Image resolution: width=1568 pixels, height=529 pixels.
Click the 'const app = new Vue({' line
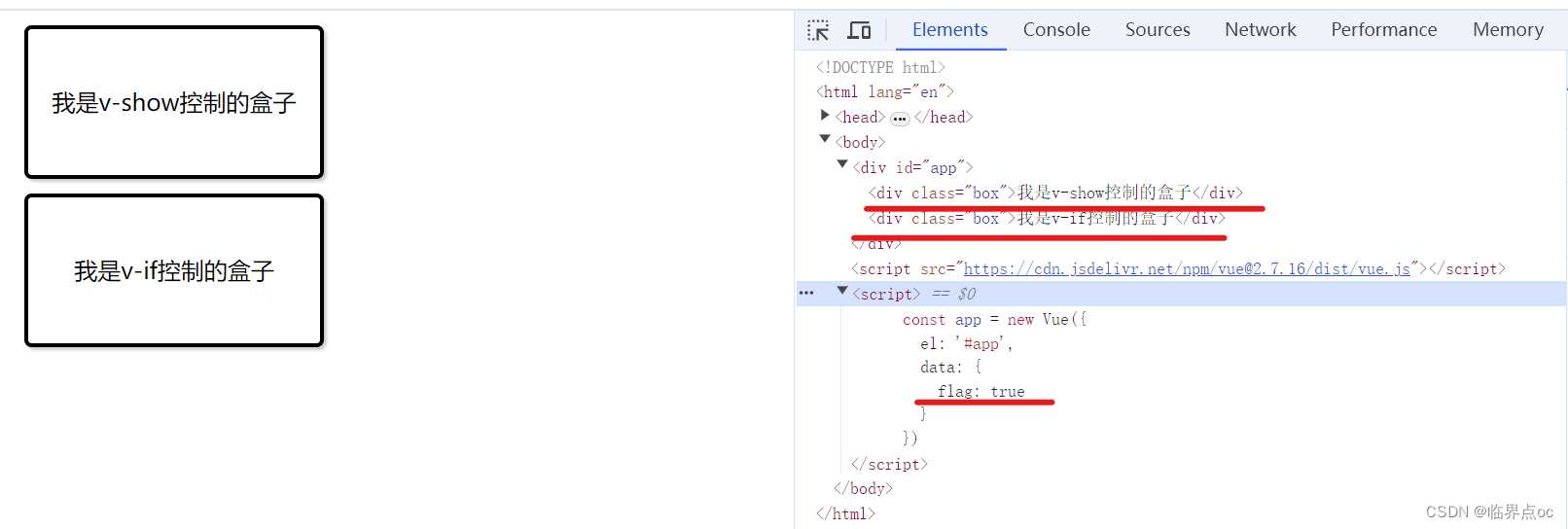tap(994, 319)
